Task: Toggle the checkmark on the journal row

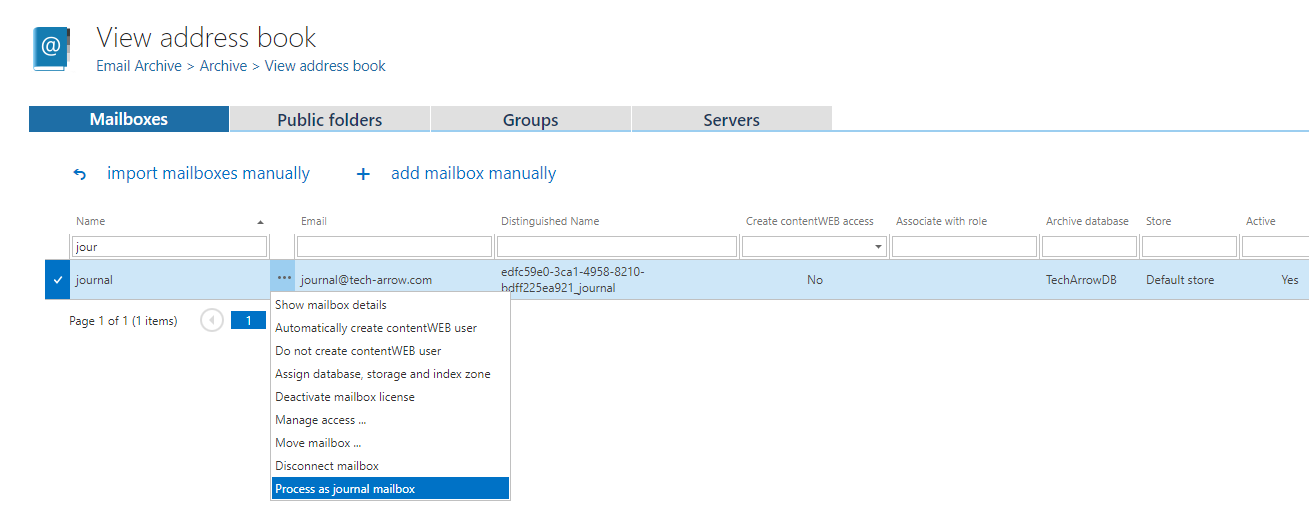Action: pos(57,280)
